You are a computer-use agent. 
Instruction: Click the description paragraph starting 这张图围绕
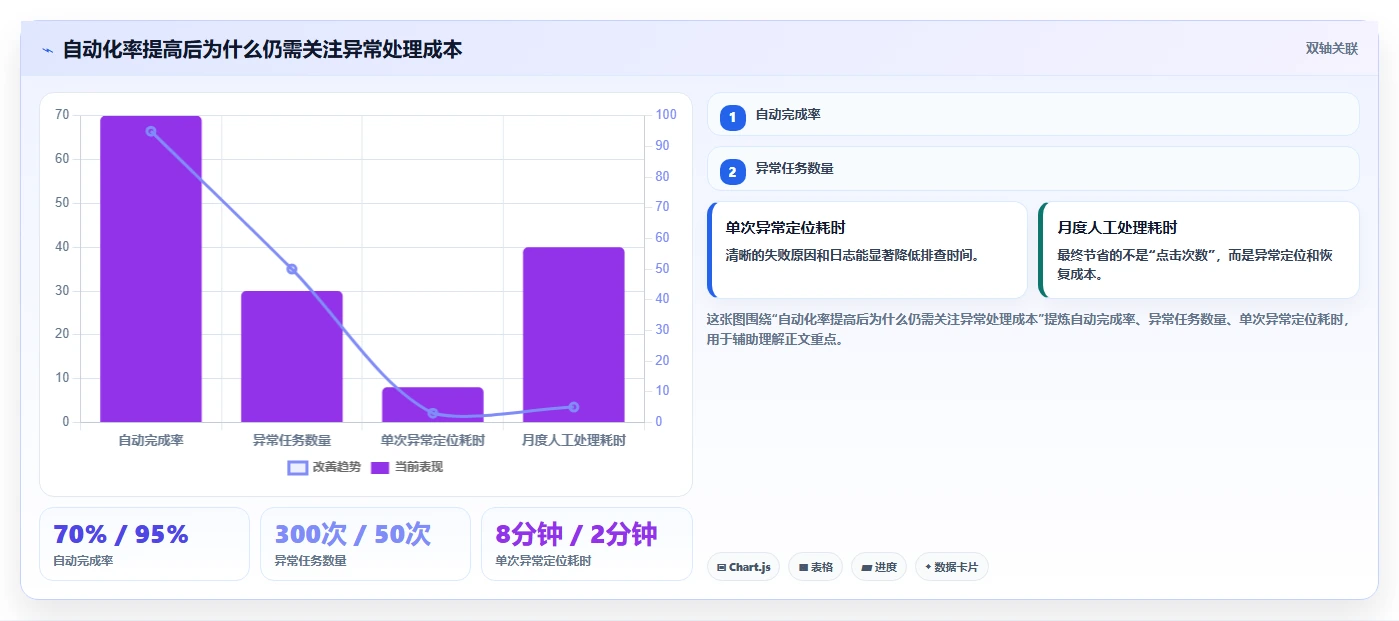pyautogui.click(x=1029, y=329)
